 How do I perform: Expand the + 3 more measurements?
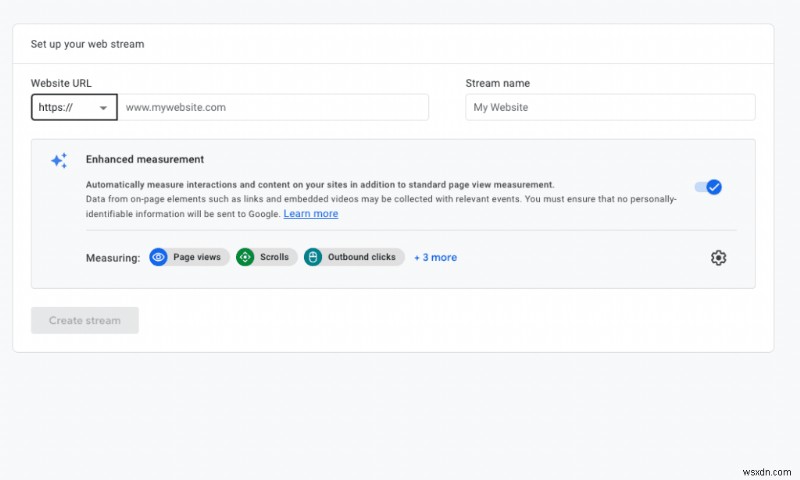(x=435, y=258)
